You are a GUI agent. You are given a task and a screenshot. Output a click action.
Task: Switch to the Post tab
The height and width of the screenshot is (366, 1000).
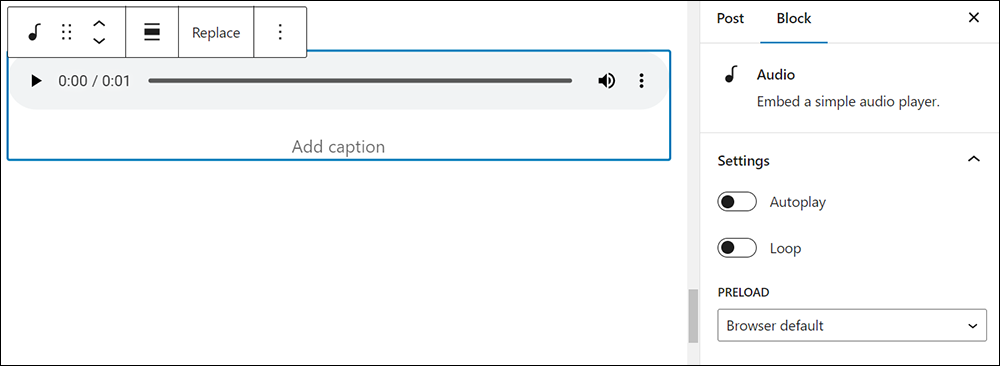click(x=730, y=18)
